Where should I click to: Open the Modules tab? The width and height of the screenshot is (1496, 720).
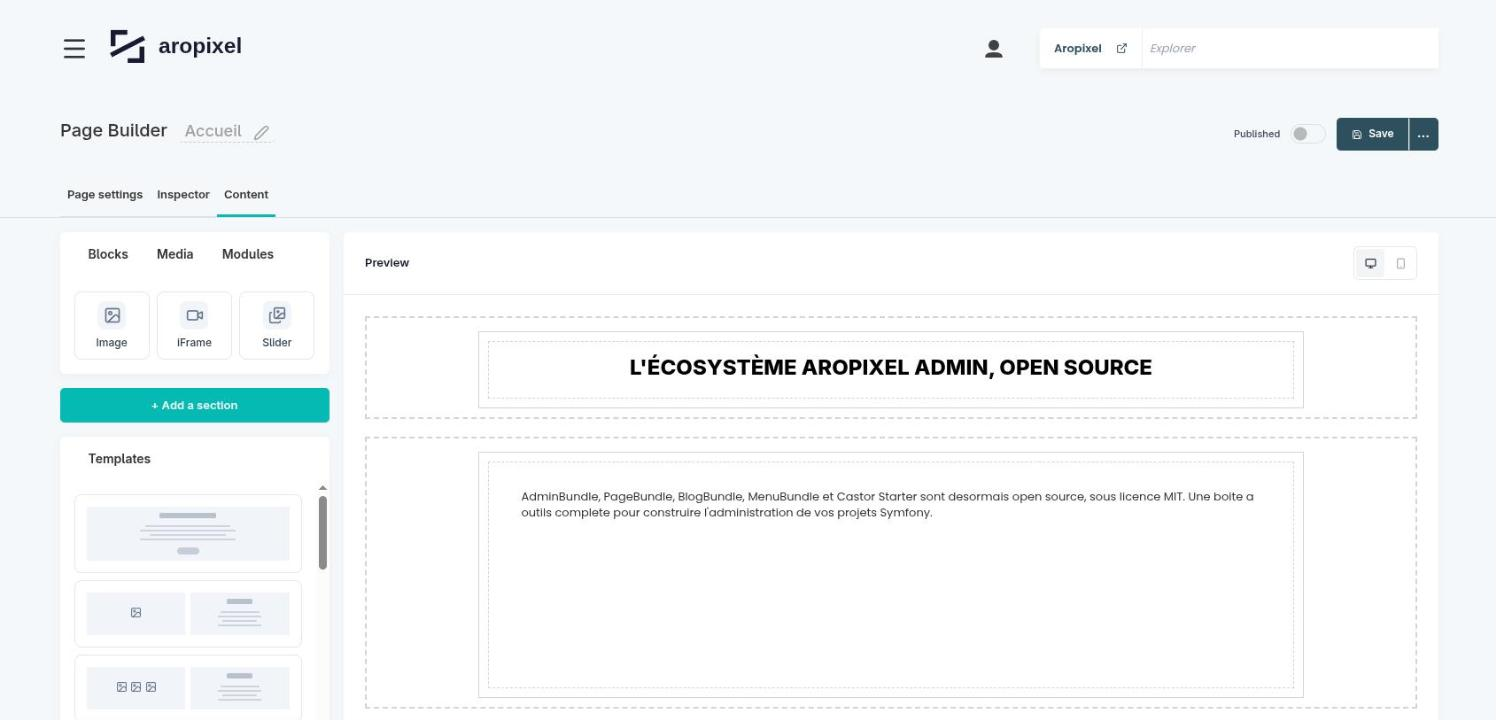248,254
